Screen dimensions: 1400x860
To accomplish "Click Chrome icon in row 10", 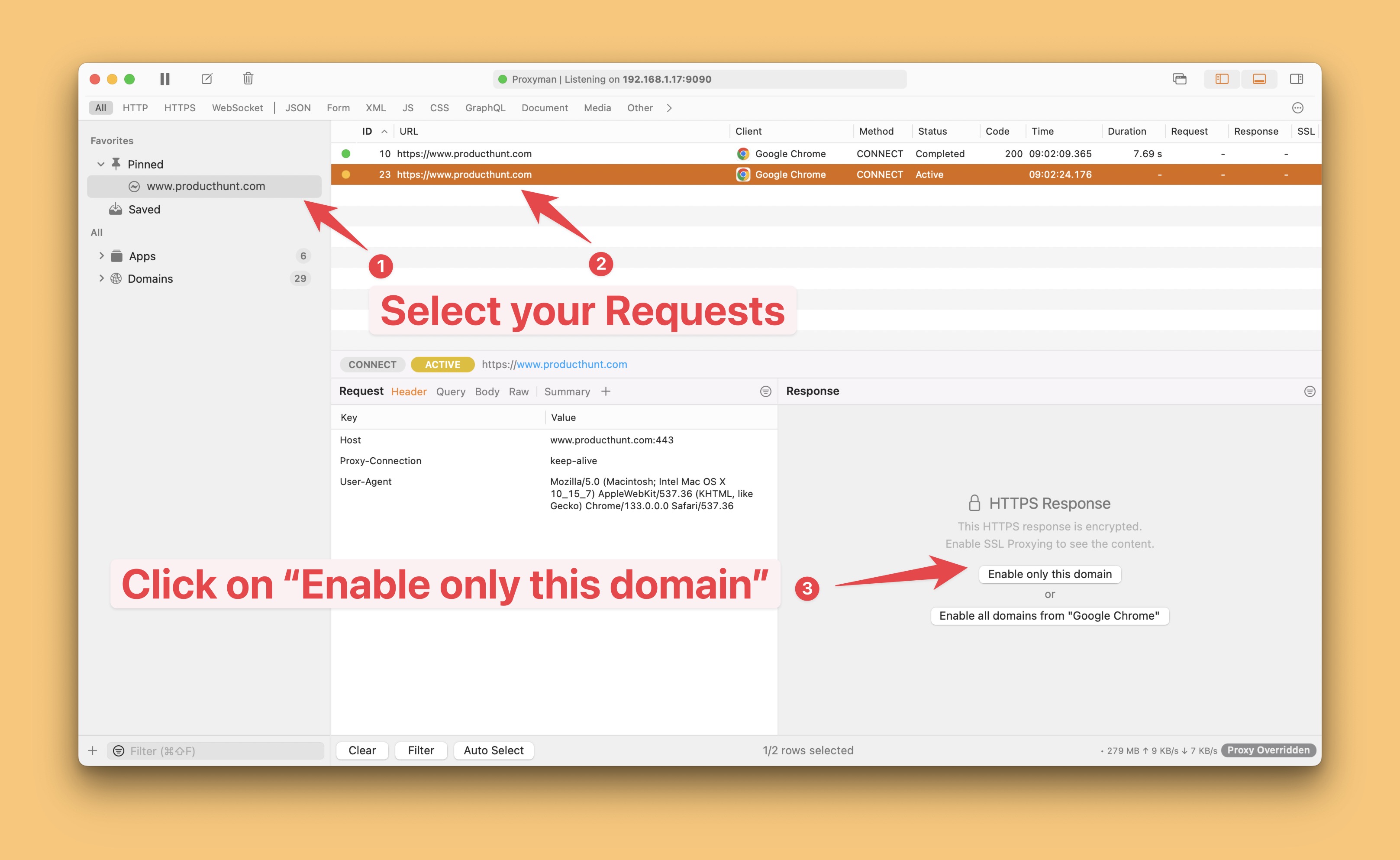I will [x=743, y=154].
